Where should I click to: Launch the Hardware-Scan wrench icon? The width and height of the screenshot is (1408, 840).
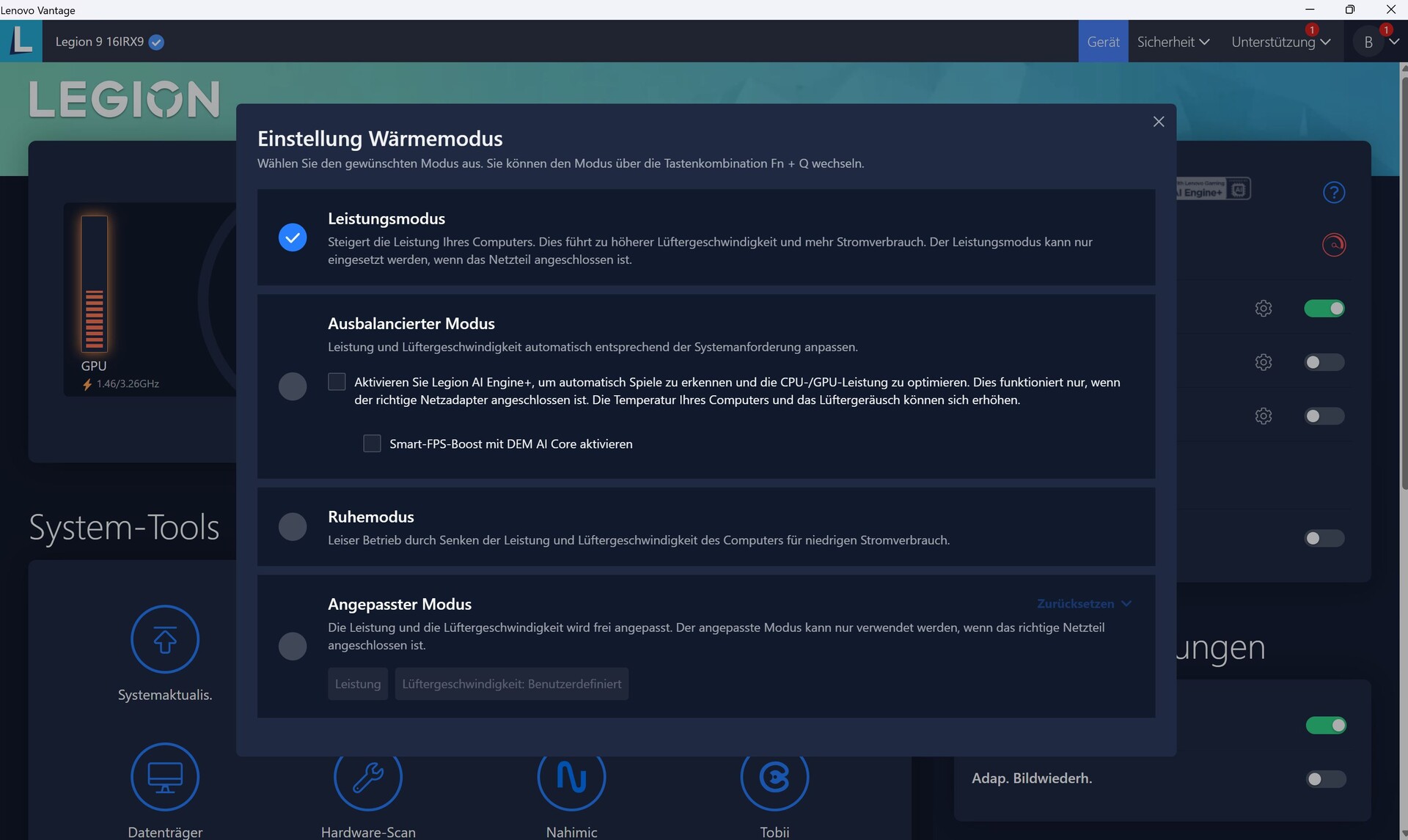point(367,778)
